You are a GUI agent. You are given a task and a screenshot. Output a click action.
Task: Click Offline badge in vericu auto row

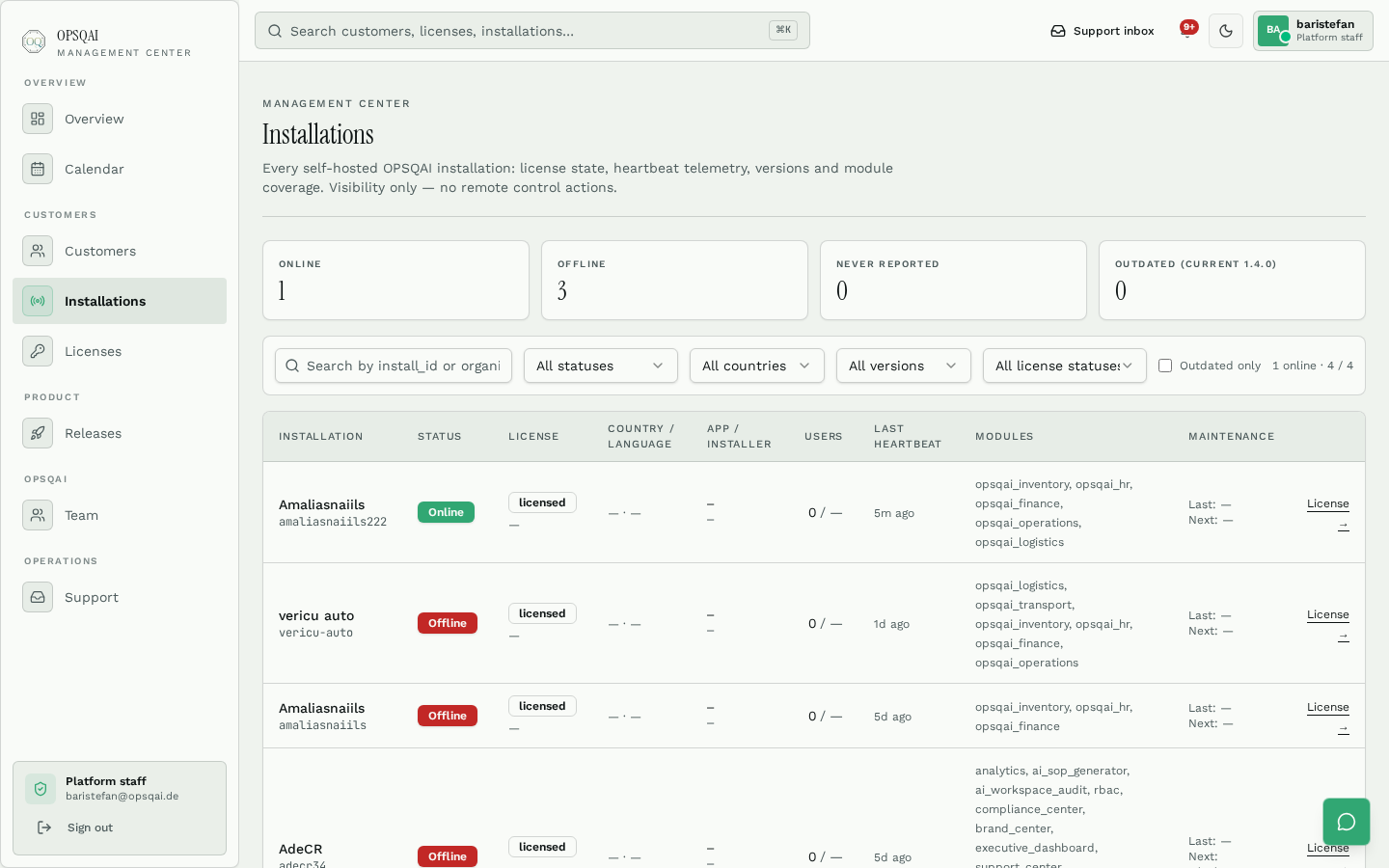point(448,623)
